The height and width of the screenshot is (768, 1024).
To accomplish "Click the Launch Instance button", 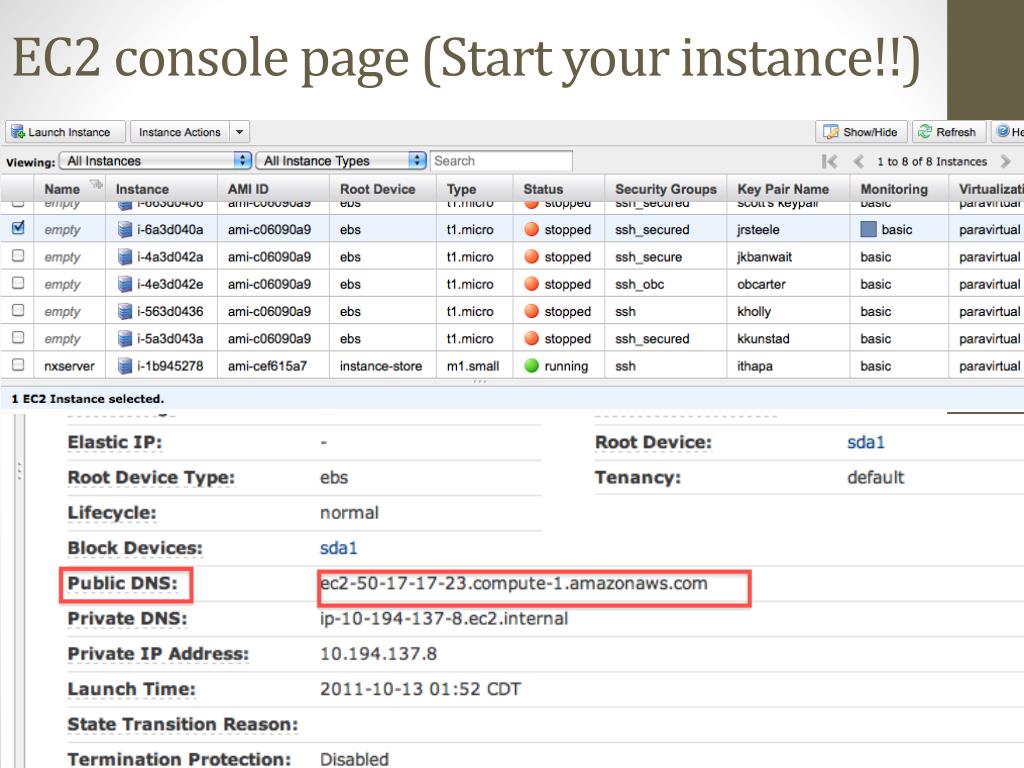I will [x=65, y=132].
